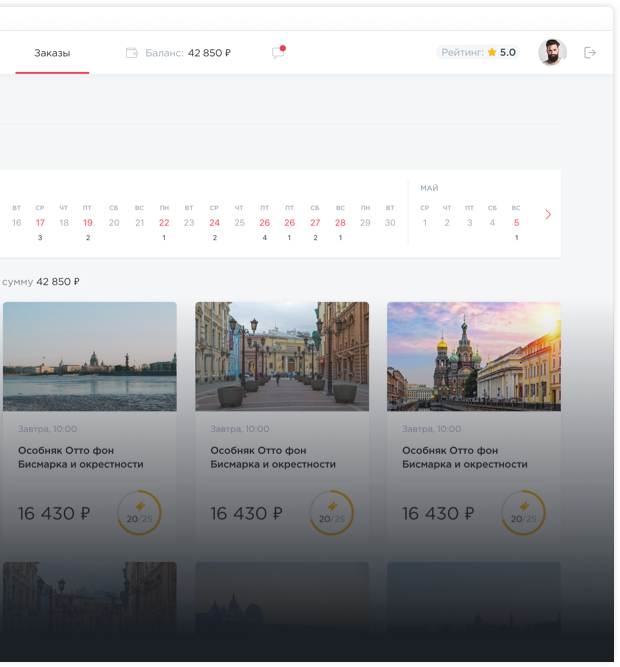This screenshot has height=667, width=620.
Task: Open the chat messages icon with red dot
Action: (x=278, y=53)
